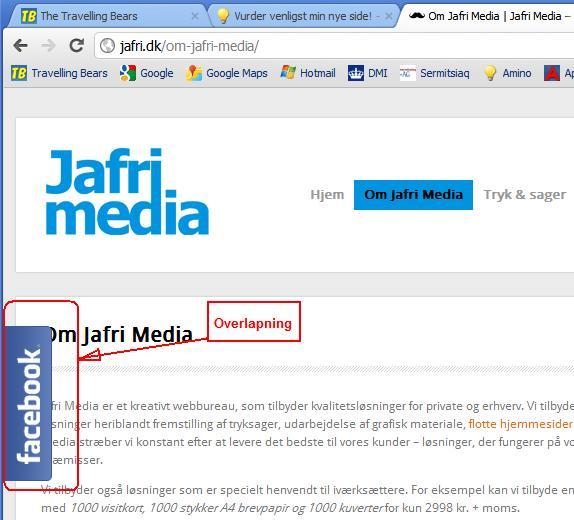The image size is (574, 520).
Task: Open the Google Maps bookmark
Action: [x=227, y=73]
